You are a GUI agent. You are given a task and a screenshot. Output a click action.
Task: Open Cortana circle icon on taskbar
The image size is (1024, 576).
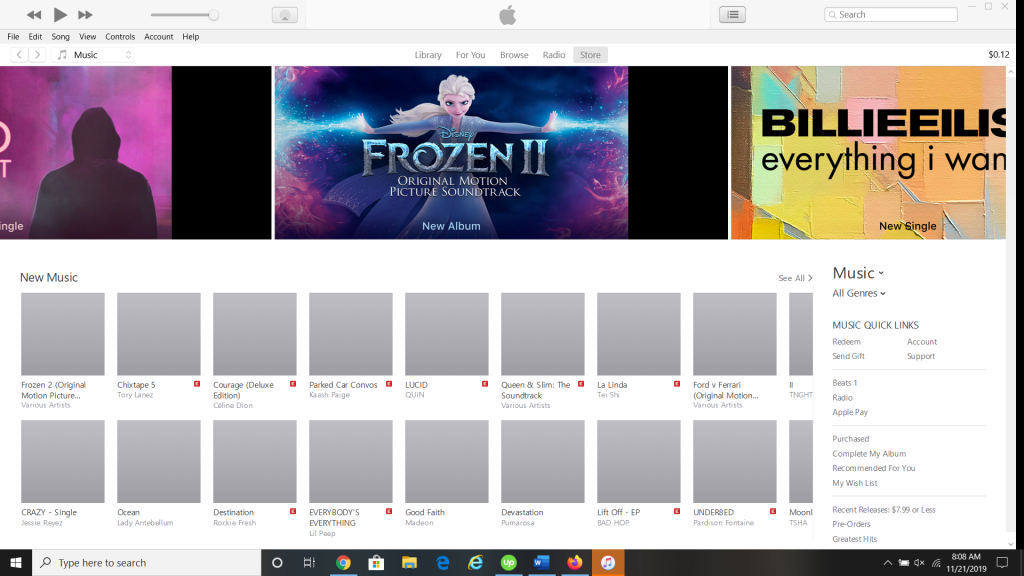[277, 562]
